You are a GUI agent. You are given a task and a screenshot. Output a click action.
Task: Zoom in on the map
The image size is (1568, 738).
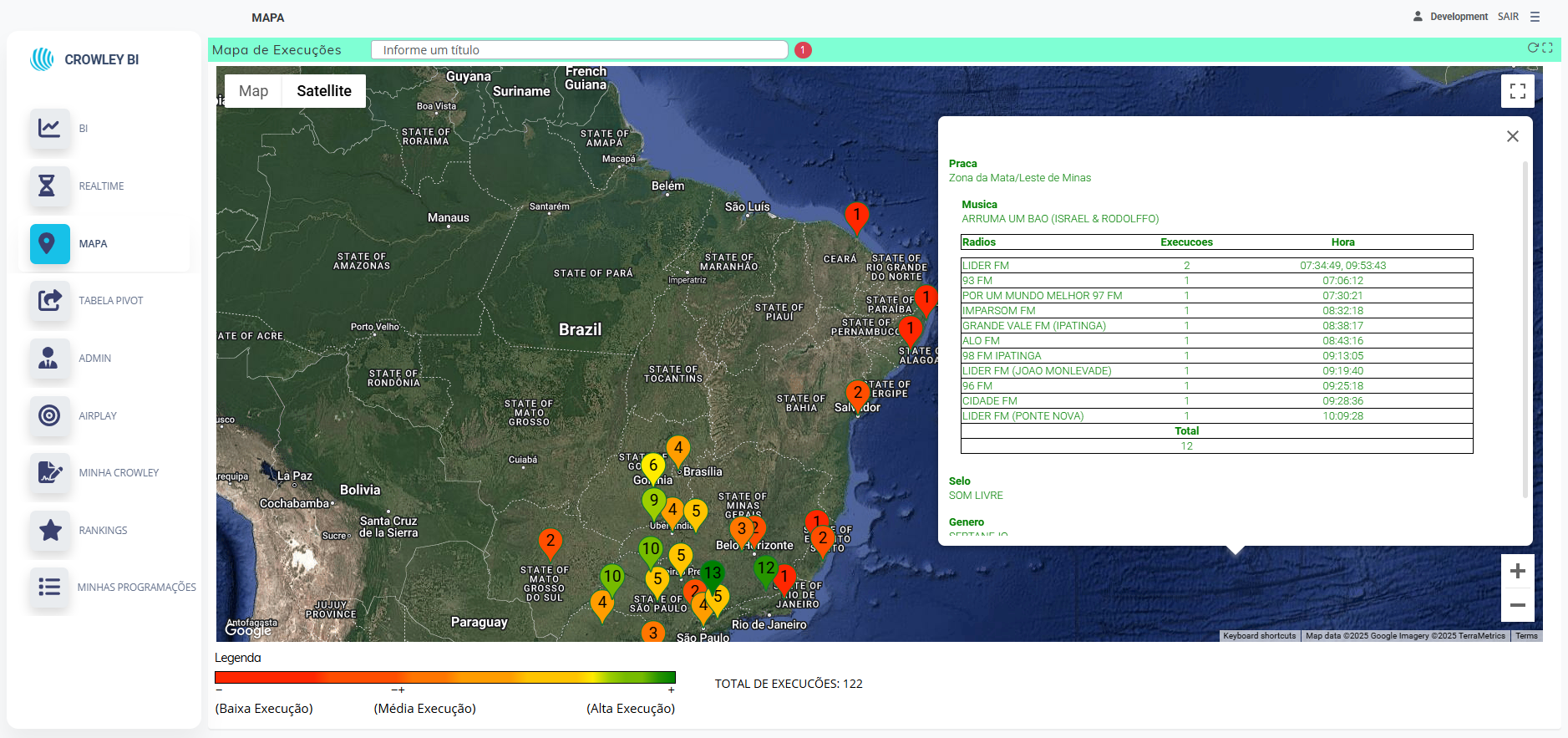pos(1517,571)
